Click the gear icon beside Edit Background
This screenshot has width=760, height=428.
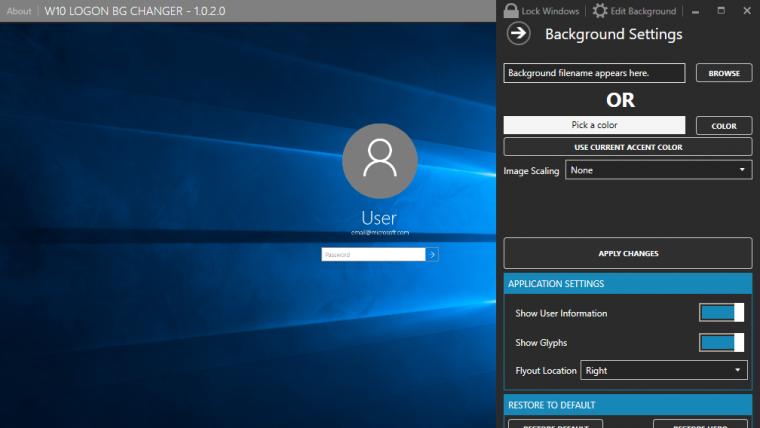(600, 10)
